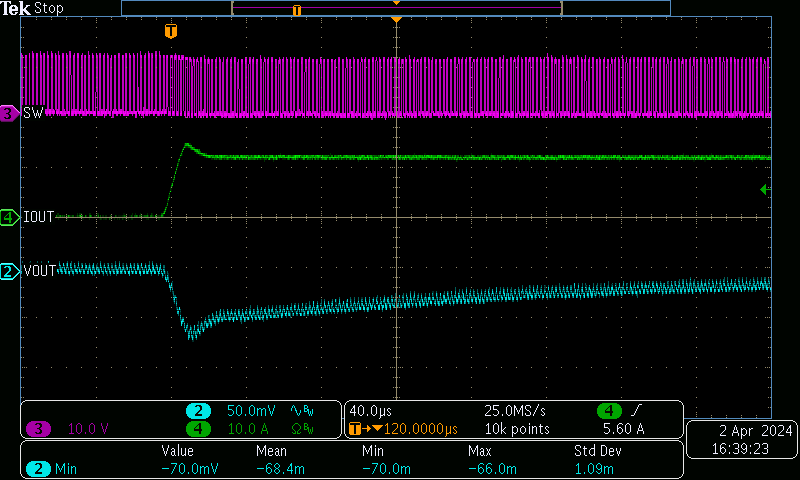The width and height of the screenshot is (800, 480).
Task: Click the channel 4 IOUT waveform marker
Action: tap(10, 216)
